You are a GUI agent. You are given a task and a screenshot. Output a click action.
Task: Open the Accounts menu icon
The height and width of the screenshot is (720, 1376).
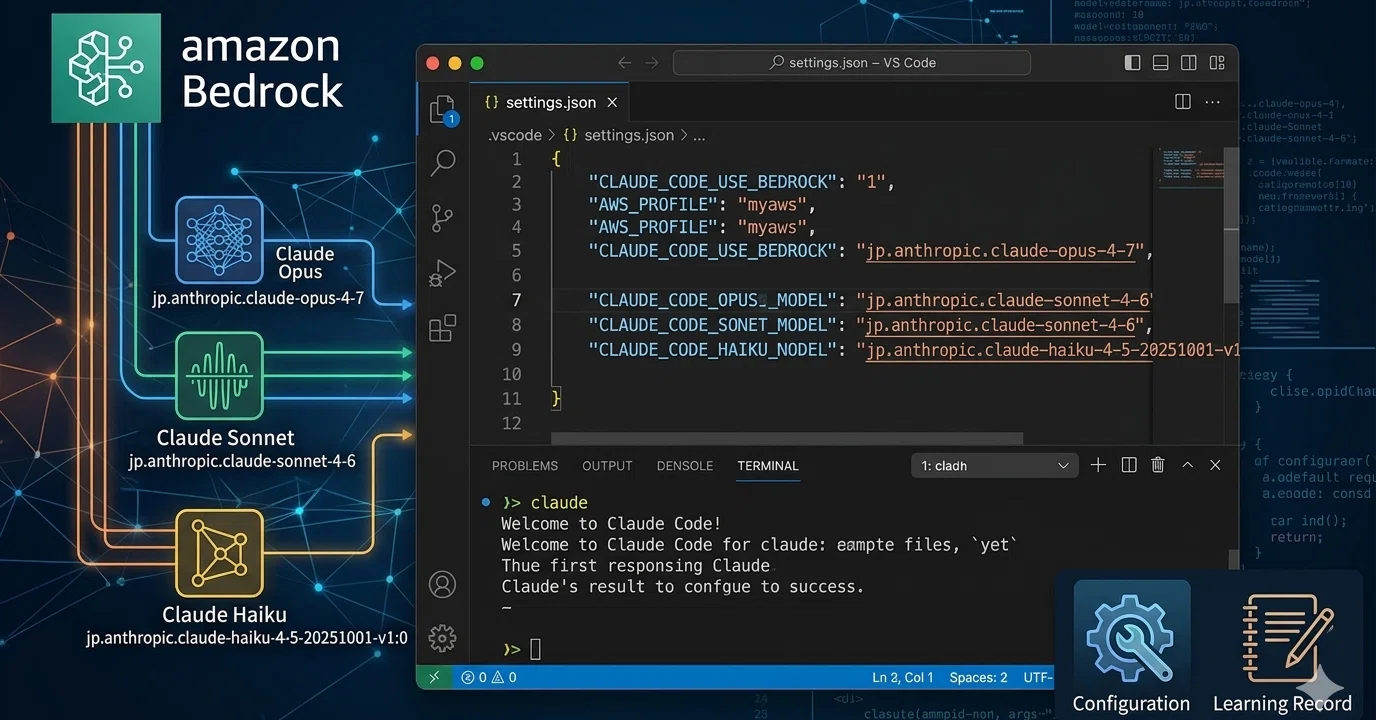coord(442,584)
